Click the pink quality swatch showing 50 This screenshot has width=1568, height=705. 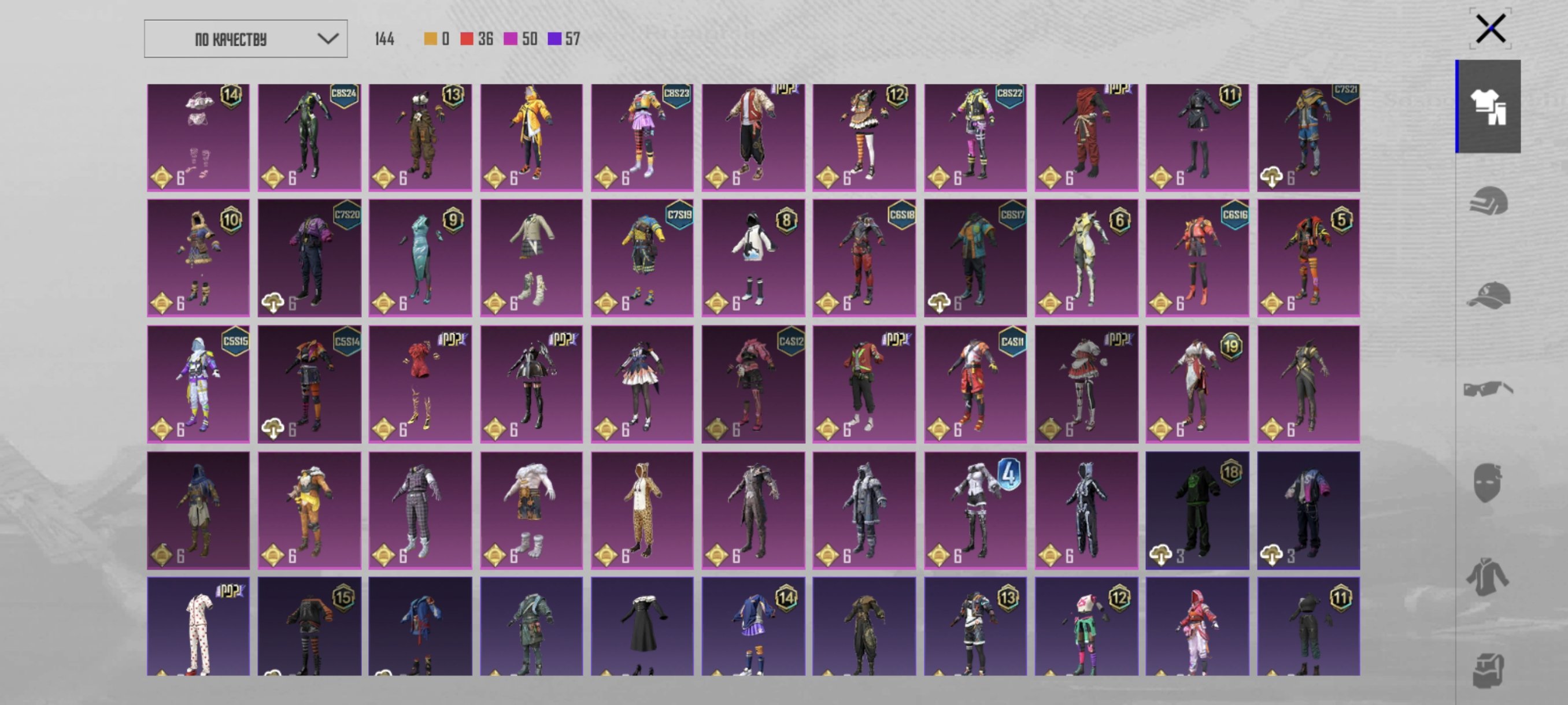click(510, 39)
